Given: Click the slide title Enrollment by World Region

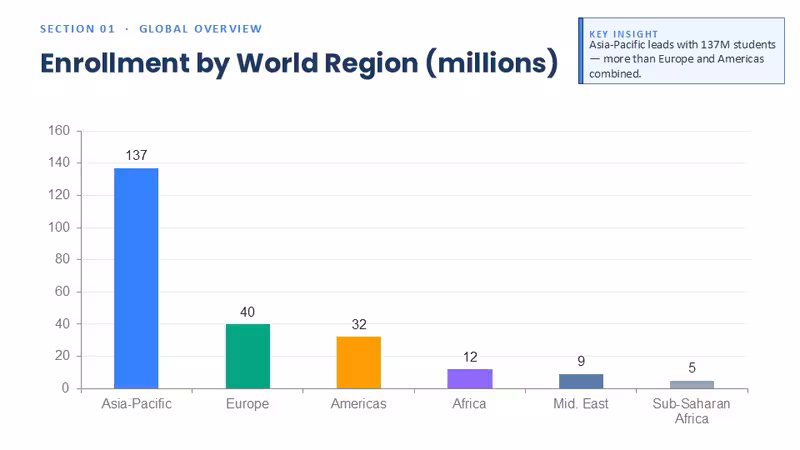Looking at the screenshot, I should tap(299, 63).
